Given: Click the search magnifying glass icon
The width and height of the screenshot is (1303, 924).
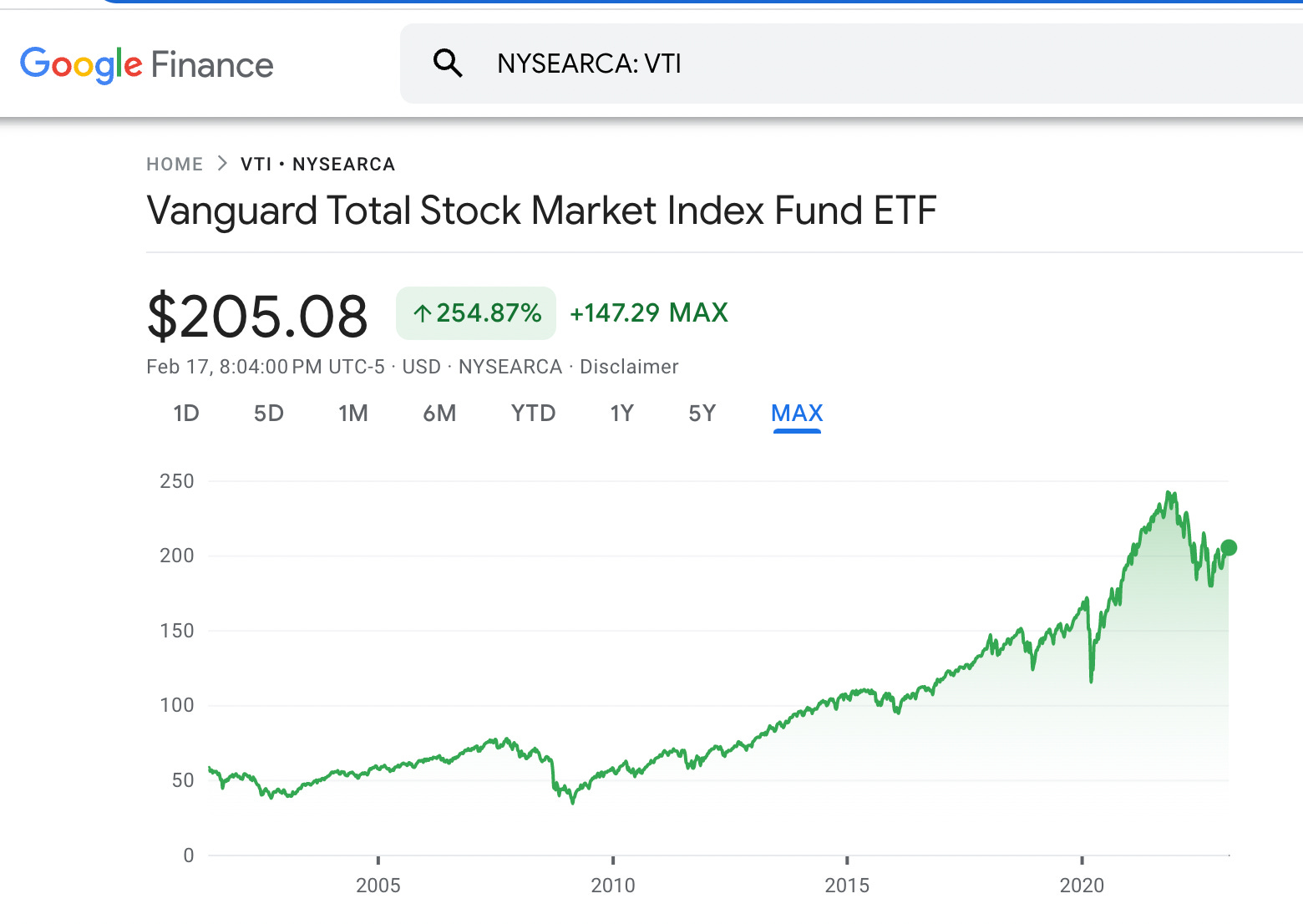Looking at the screenshot, I should [x=448, y=63].
